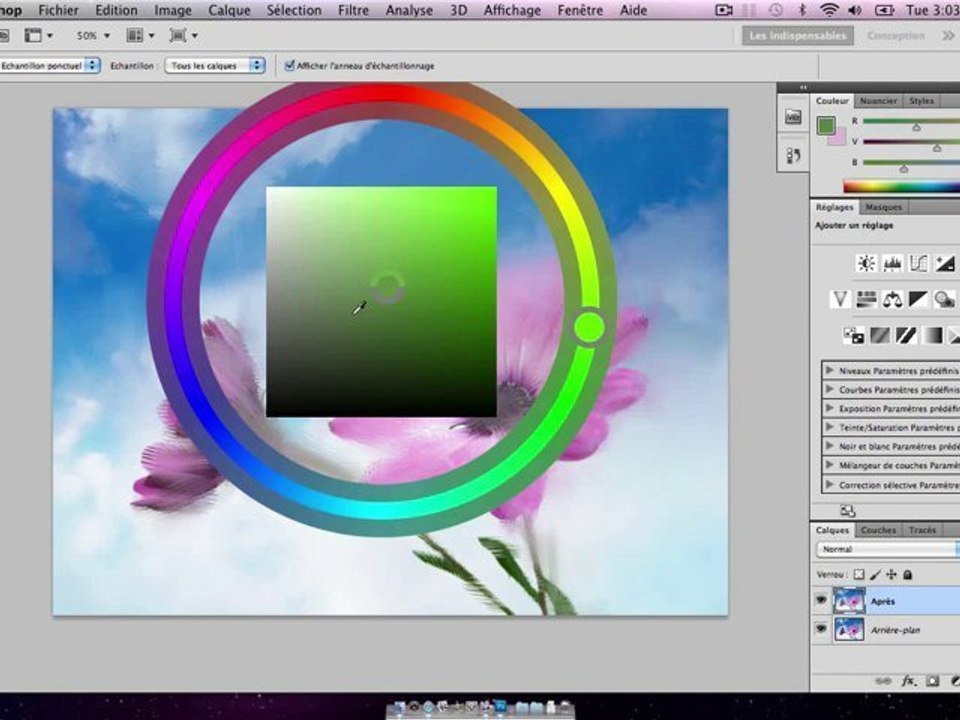Add a layer style with fx button
The height and width of the screenshot is (720, 960).
tap(908, 680)
